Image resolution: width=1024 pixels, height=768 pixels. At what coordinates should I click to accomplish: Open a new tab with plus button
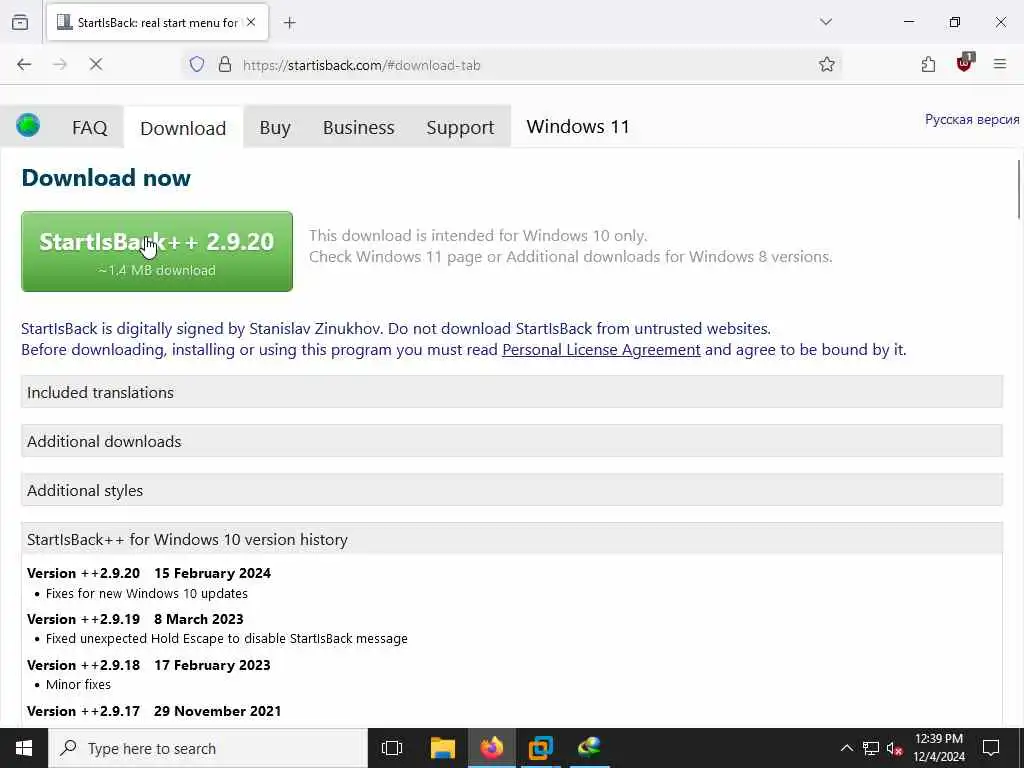(290, 23)
